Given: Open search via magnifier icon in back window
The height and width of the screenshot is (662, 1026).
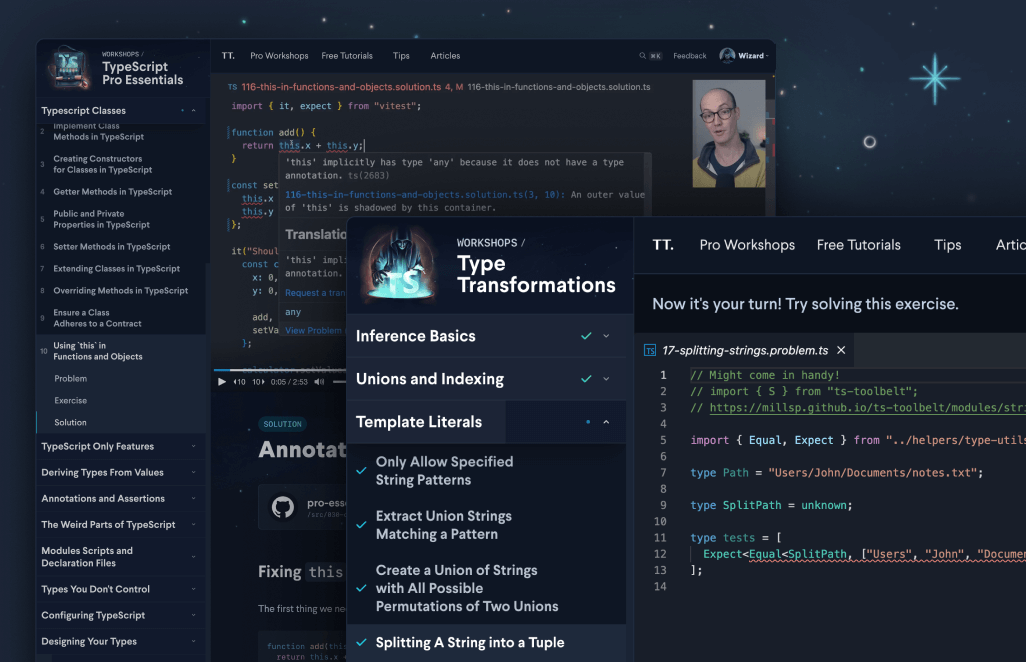Looking at the screenshot, I should tap(643, 56).
